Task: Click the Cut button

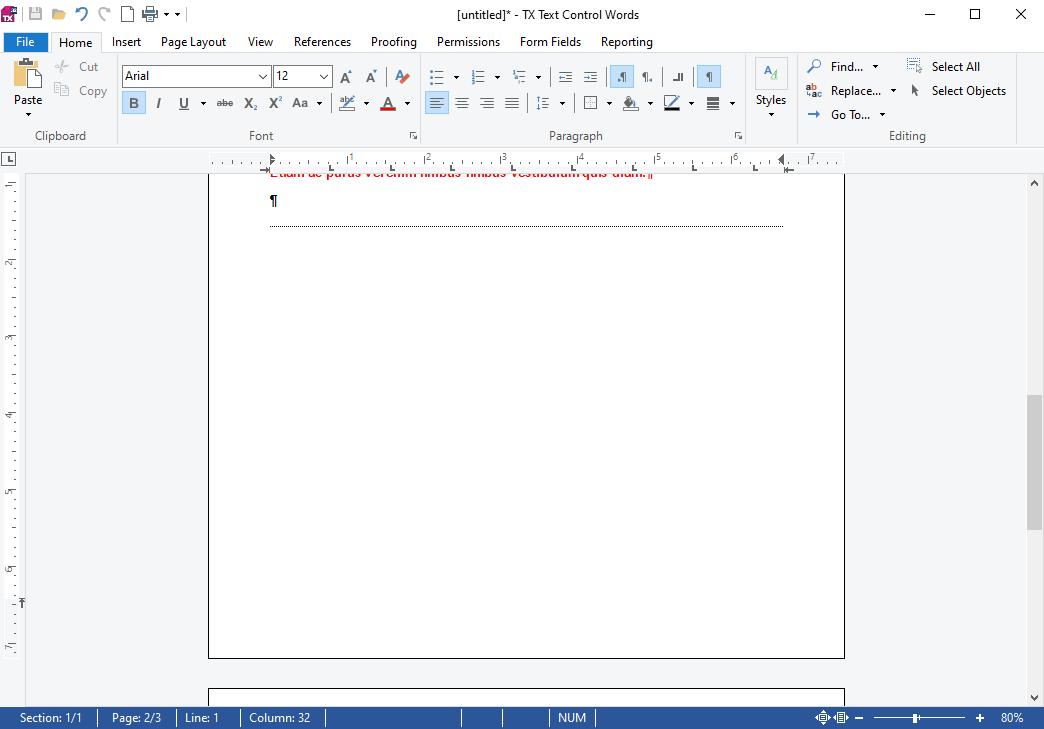Action: [76, 67]
